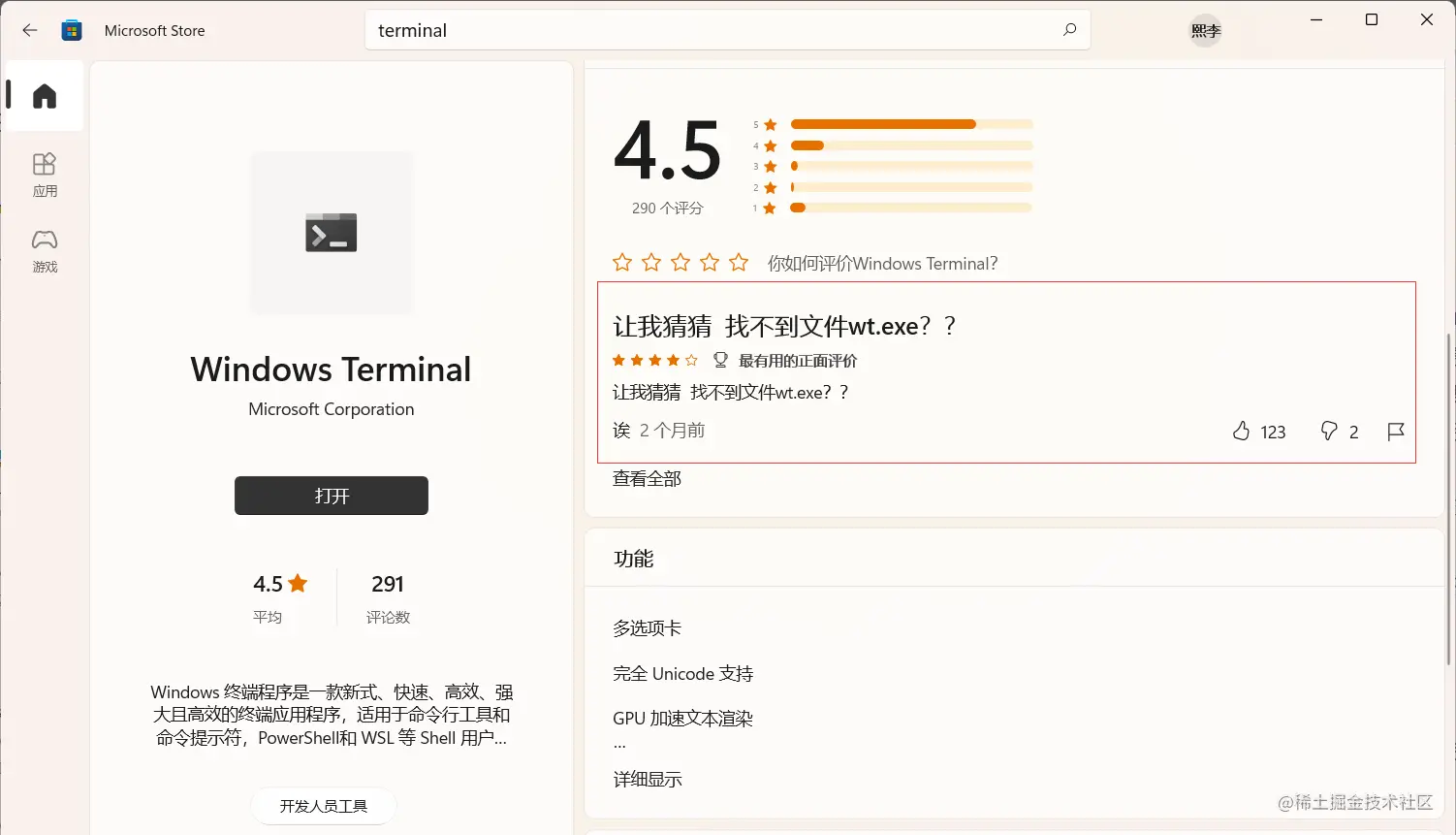Minimize the Microsoft Store window
This screenshot has width=1456, height=835.
coord(1316,20)
